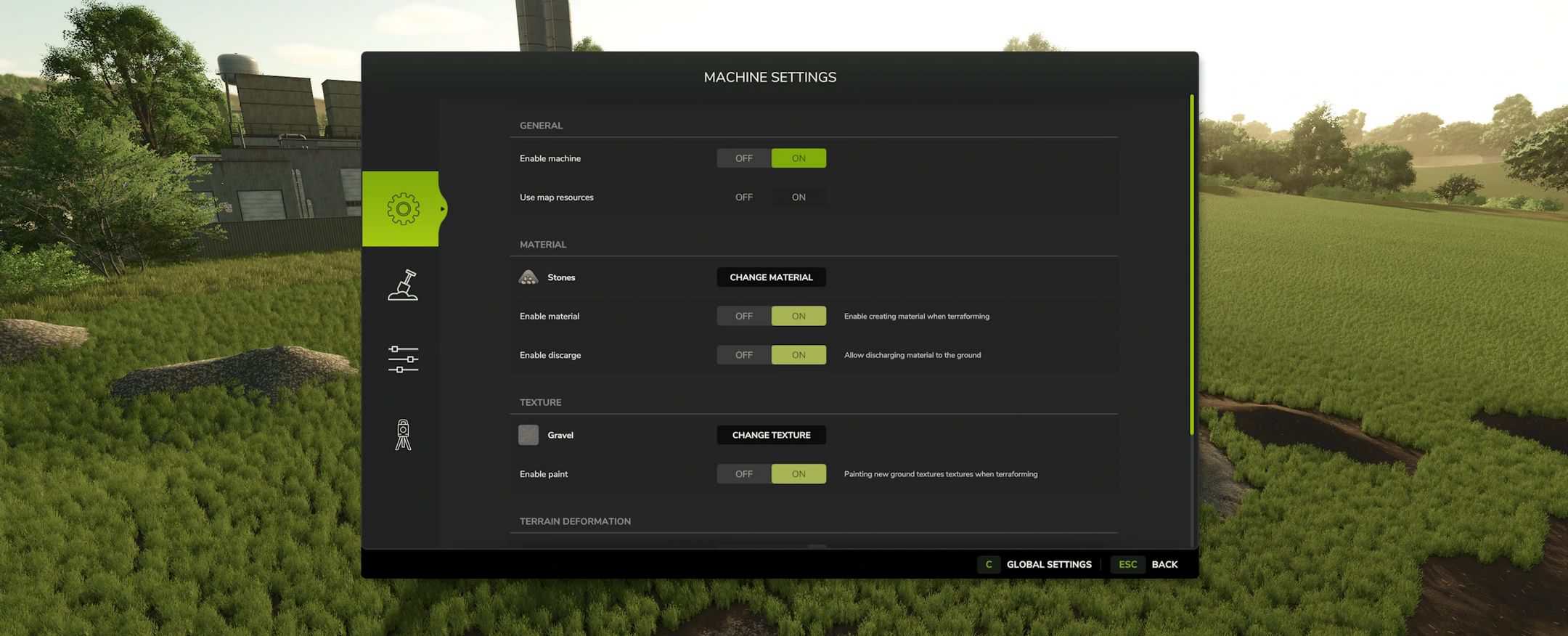Switch Enable discarge to off
The image size is (1568, 636).
pyautogui.click(x=743, y=355)
